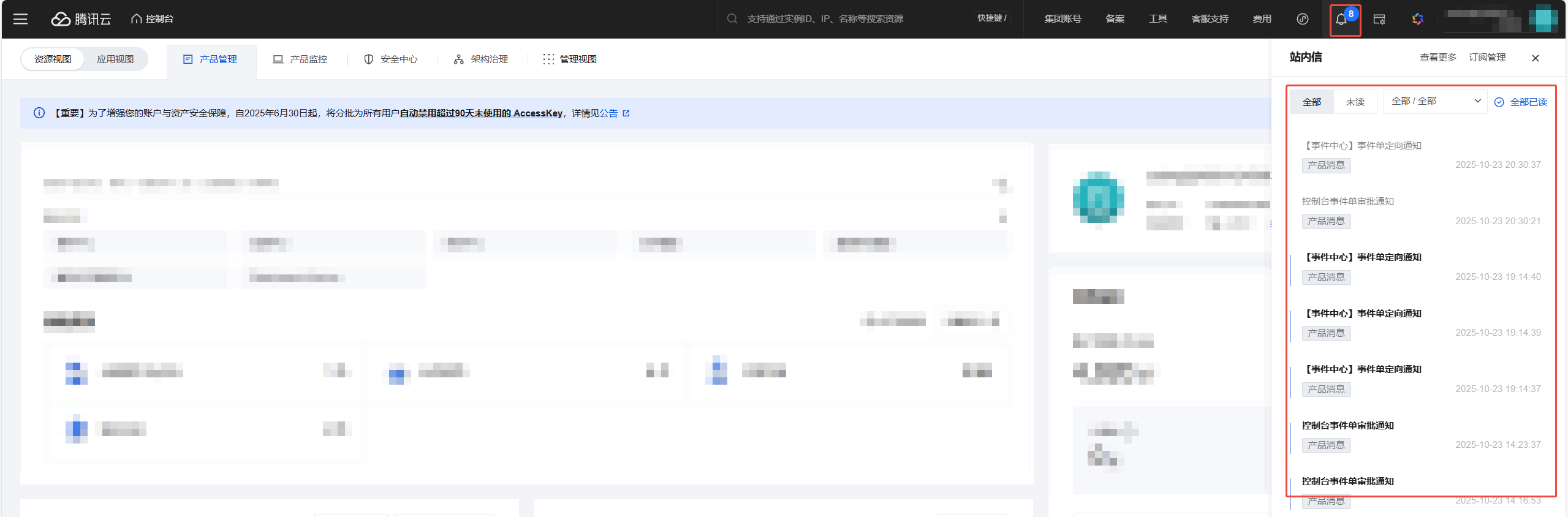Click the user avatar in top bar
Screen dimensions: 1568x517
[1543, 19]
